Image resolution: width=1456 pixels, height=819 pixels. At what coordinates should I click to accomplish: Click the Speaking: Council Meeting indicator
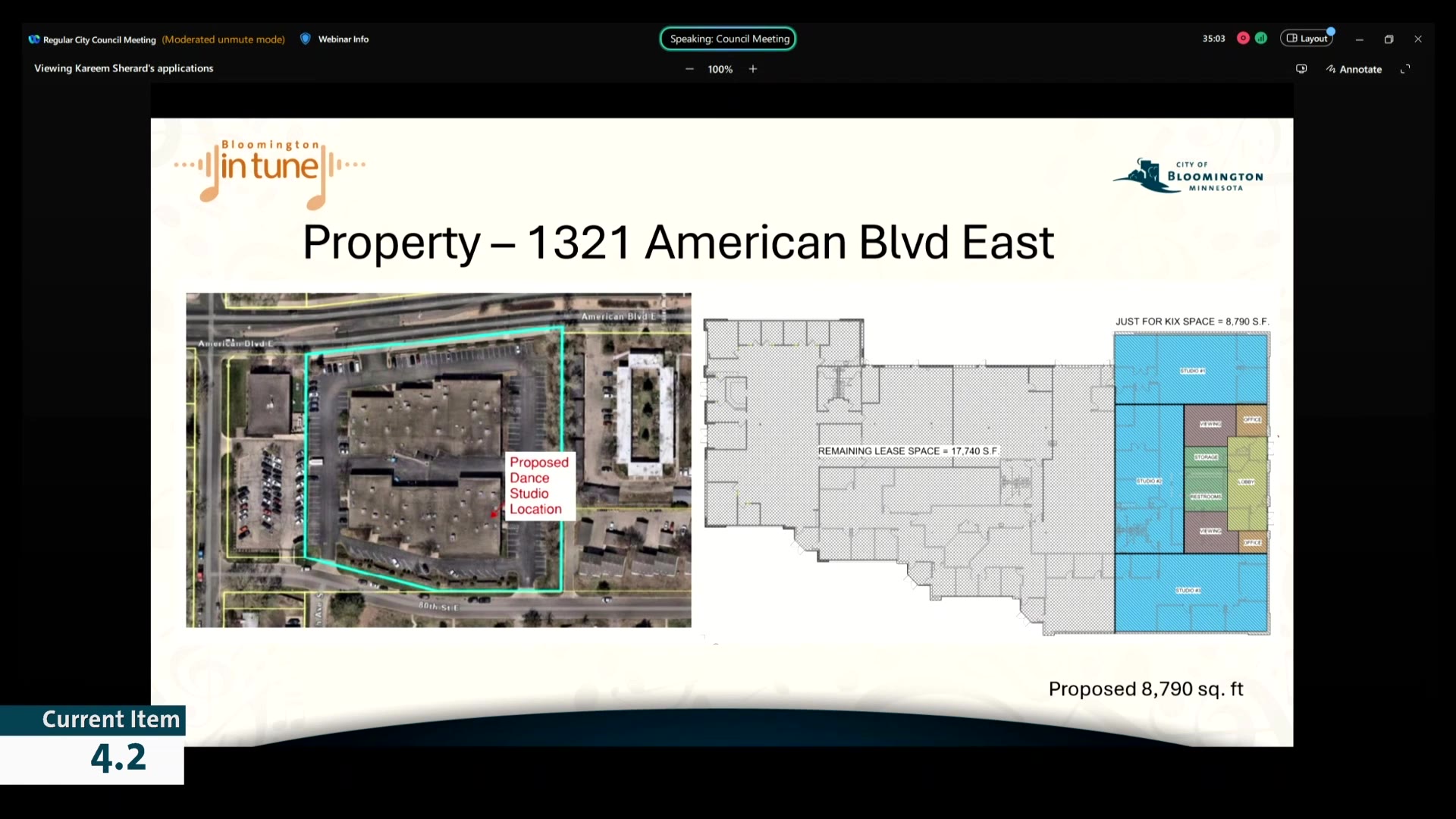[728, 39]
